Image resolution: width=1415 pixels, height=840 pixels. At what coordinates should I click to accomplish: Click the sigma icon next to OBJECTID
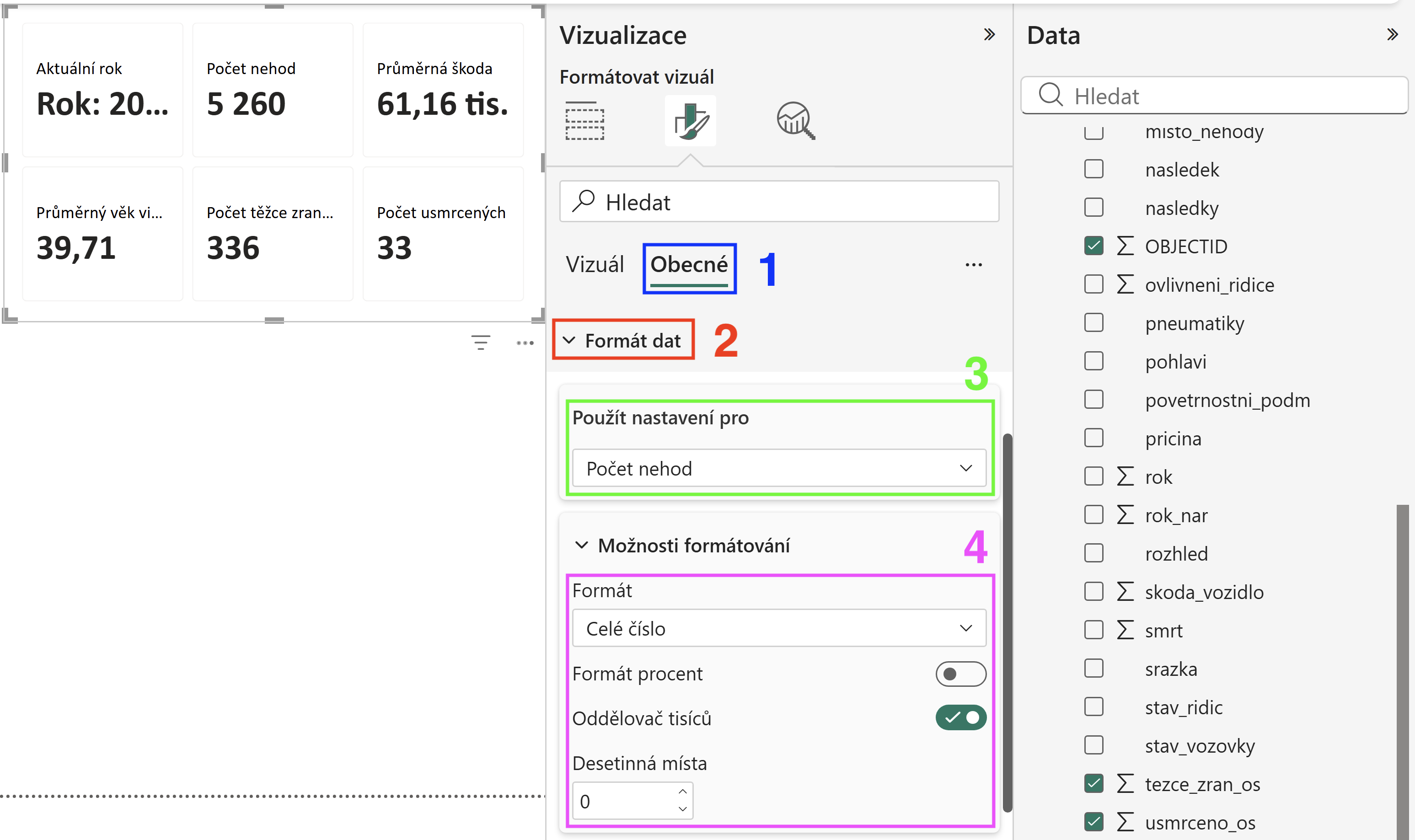pos(1125,246)
